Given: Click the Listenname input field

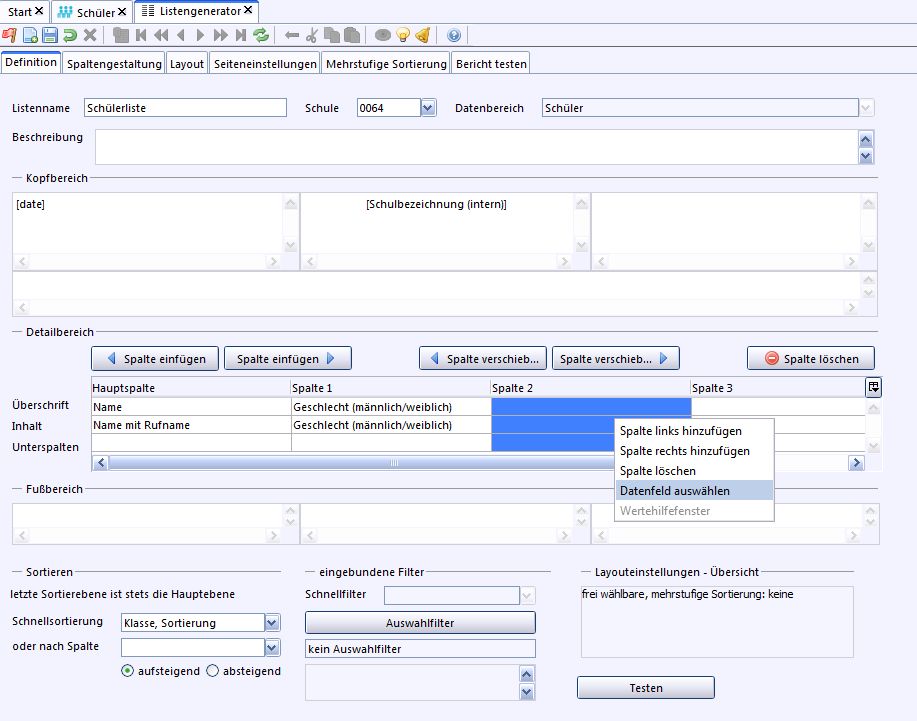Looking at the screenshot, I should point(185,108).
